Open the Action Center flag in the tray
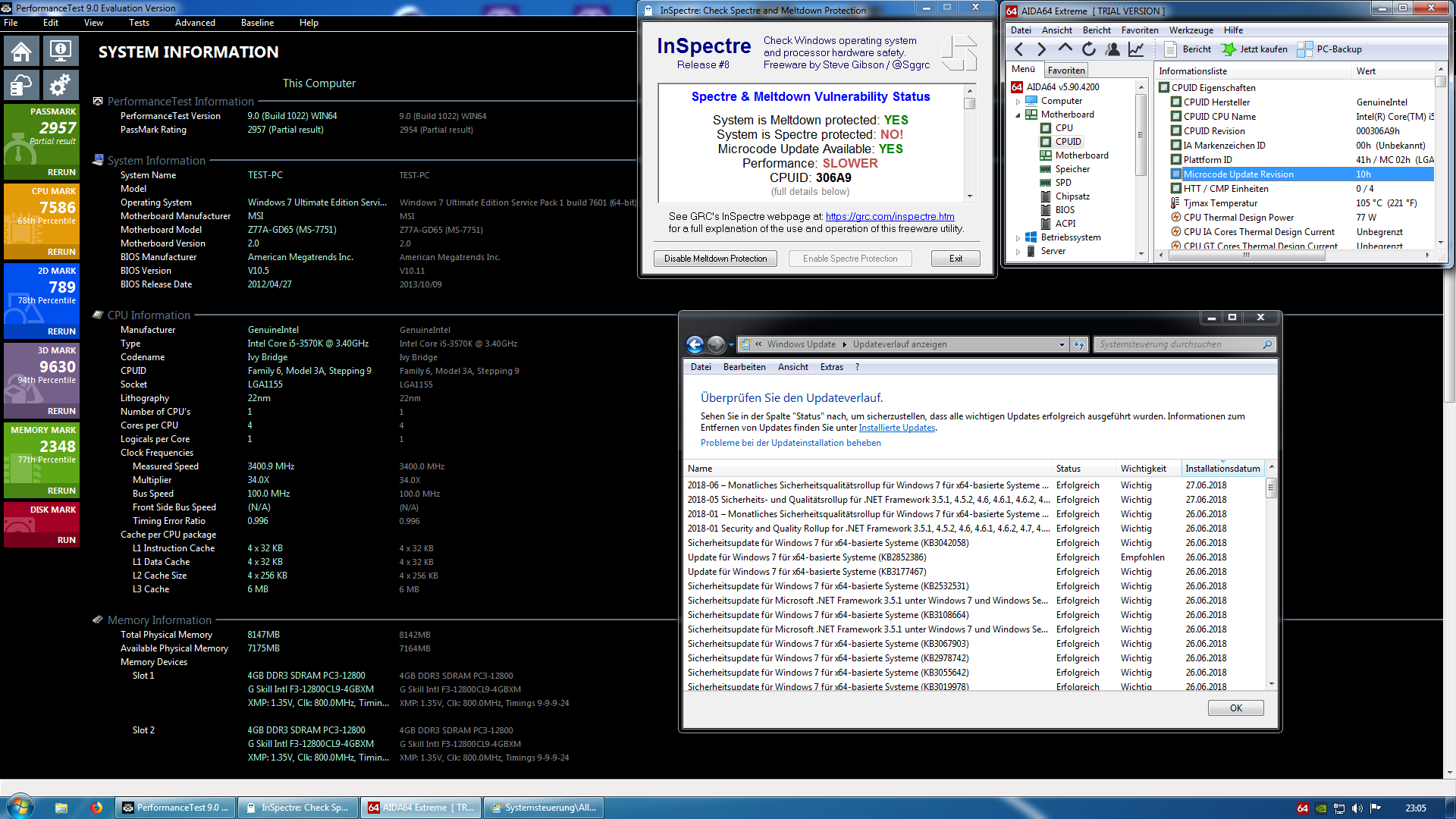The width and height of the screenshot is (1456, 819). tap(1376, 808)
